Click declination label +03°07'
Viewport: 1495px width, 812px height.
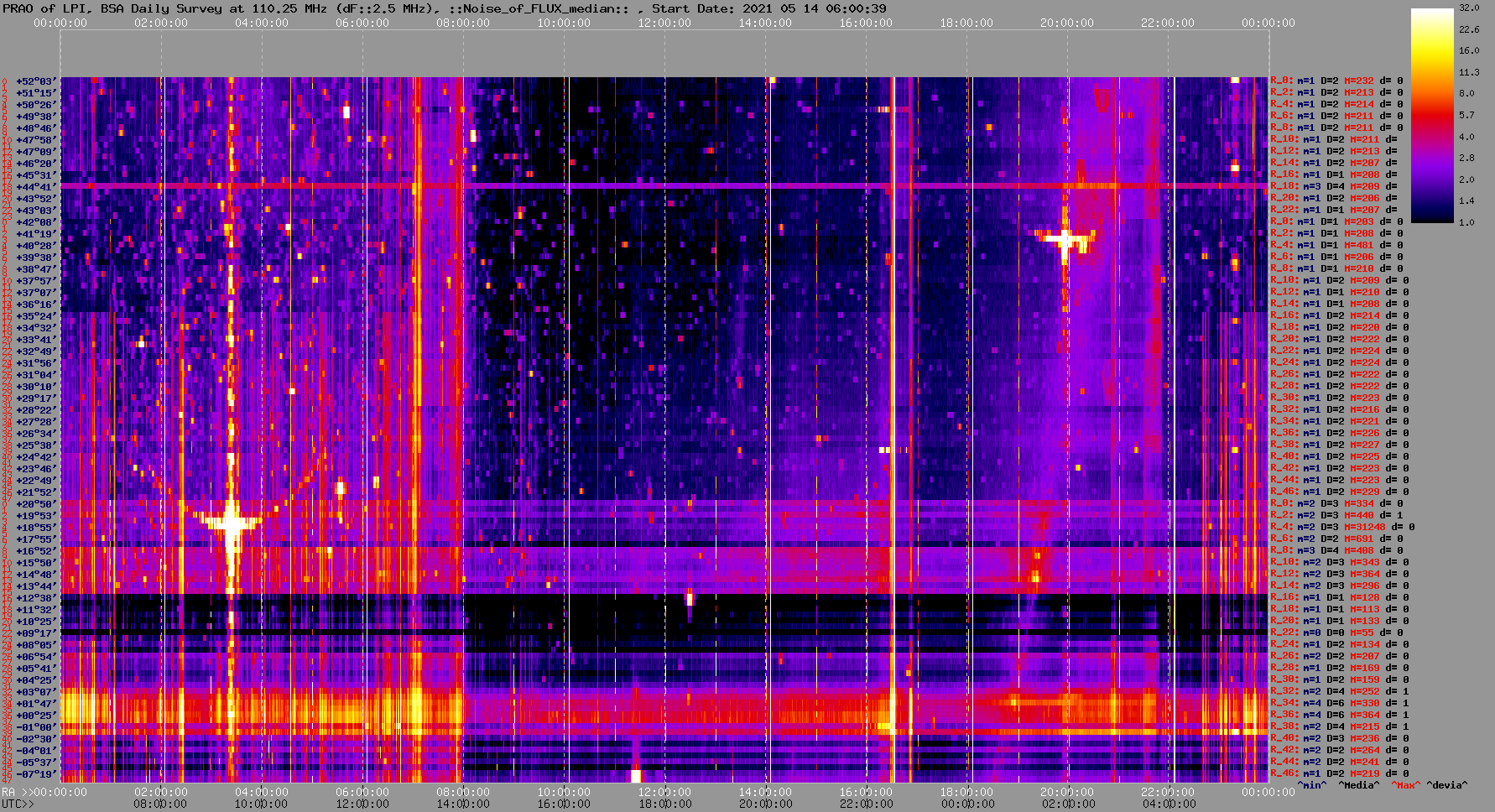[36, 692]
